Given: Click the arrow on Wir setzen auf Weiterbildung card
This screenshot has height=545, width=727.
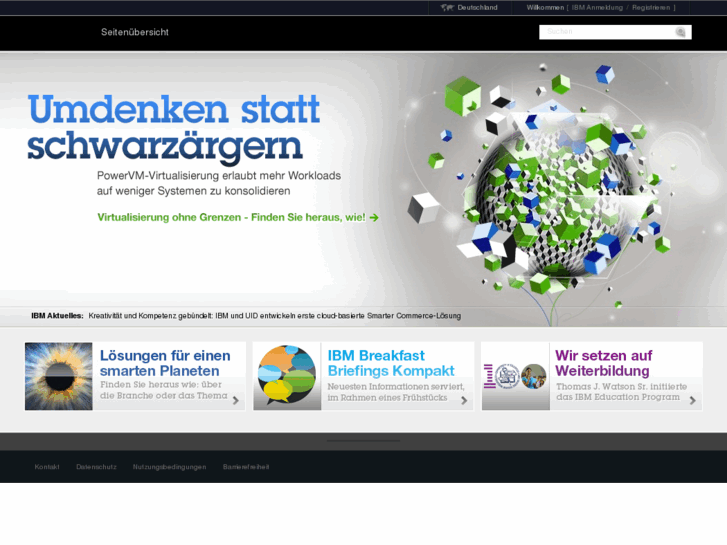Looking at the screenshot, I should pyautogui.click(x=693, y=400).
